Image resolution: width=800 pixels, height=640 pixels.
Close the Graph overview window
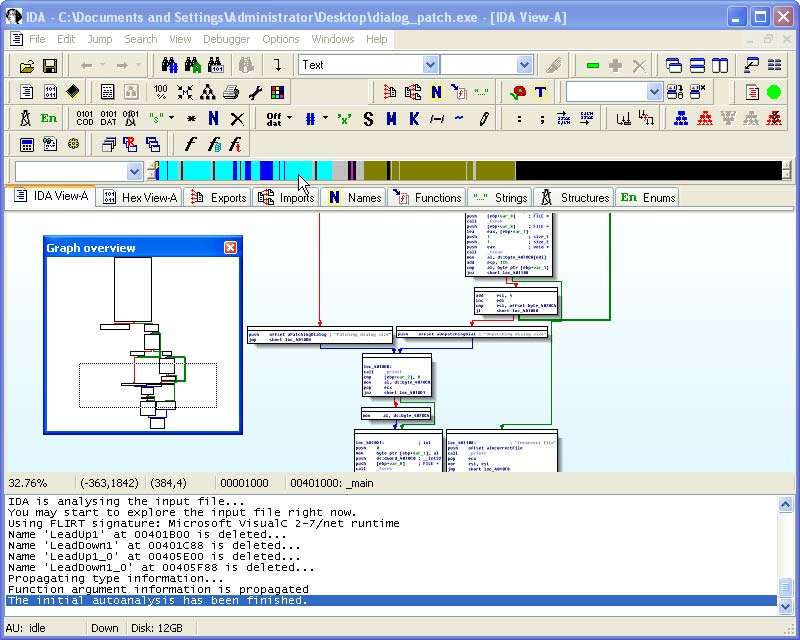coord(231,248)
